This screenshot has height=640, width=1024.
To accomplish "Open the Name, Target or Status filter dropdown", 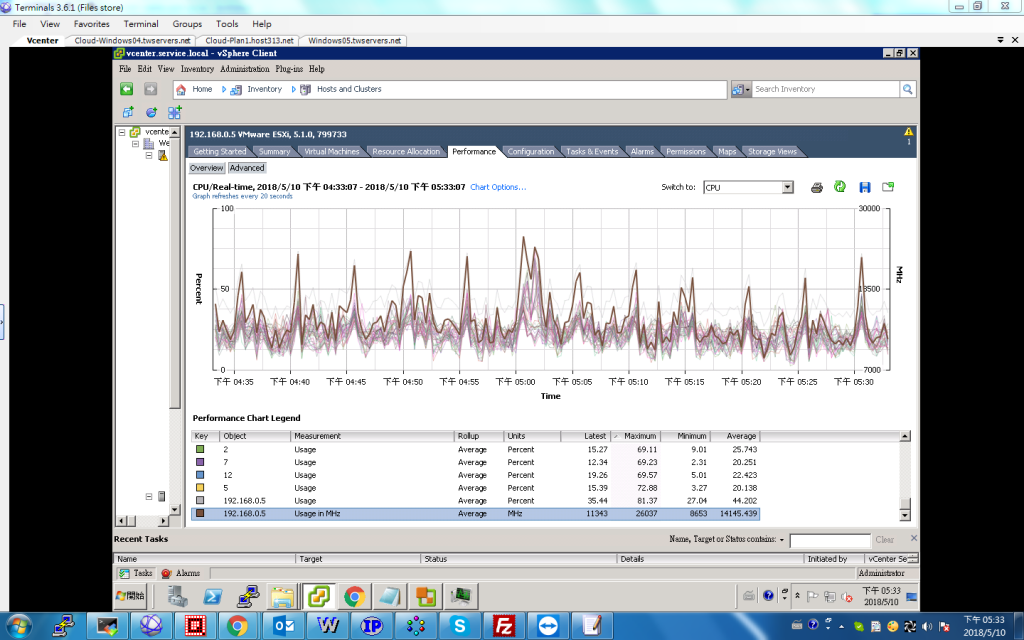I will (x=782, y=540).
